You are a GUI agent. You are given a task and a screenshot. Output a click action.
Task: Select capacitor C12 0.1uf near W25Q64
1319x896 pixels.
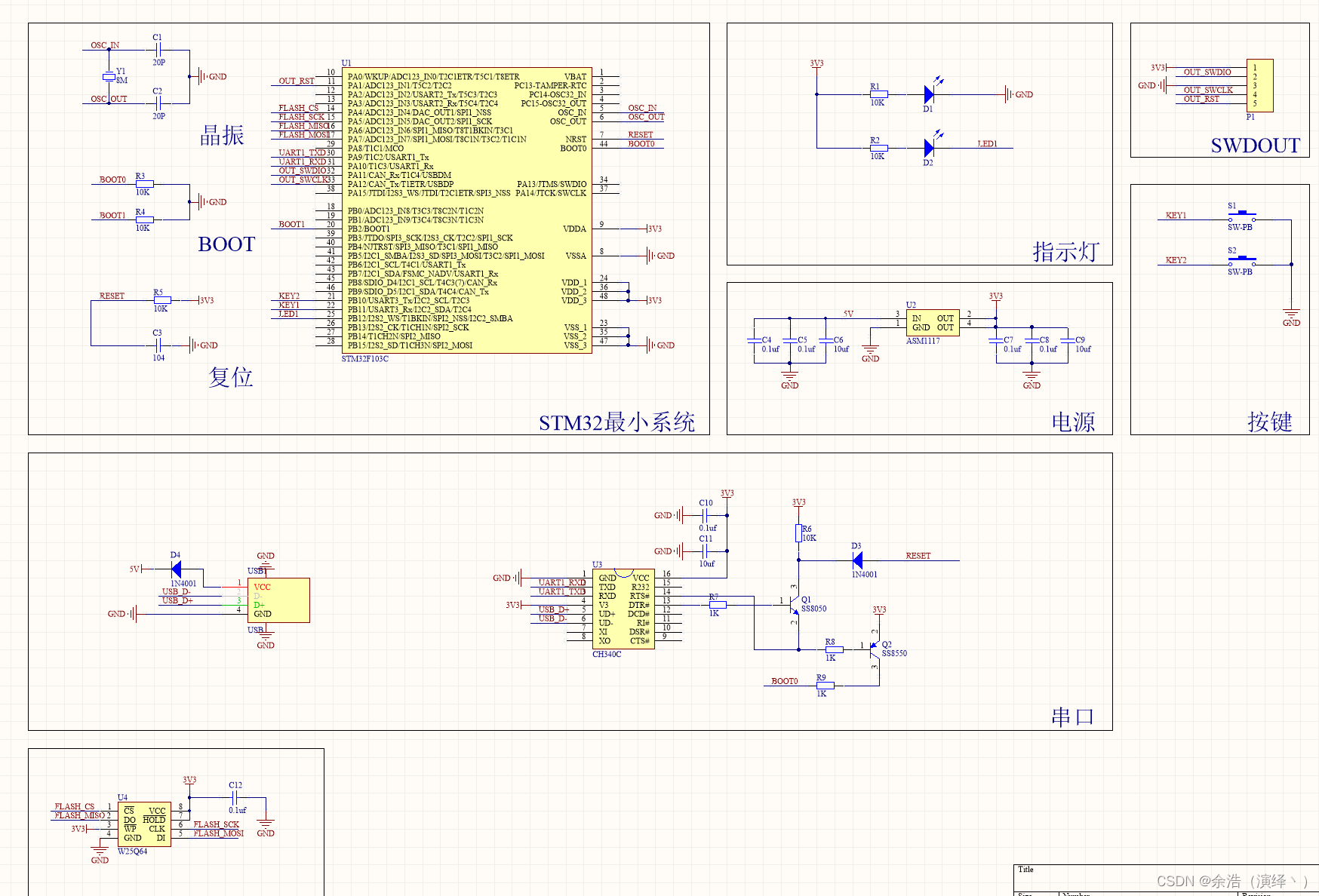tap(235, 797)
